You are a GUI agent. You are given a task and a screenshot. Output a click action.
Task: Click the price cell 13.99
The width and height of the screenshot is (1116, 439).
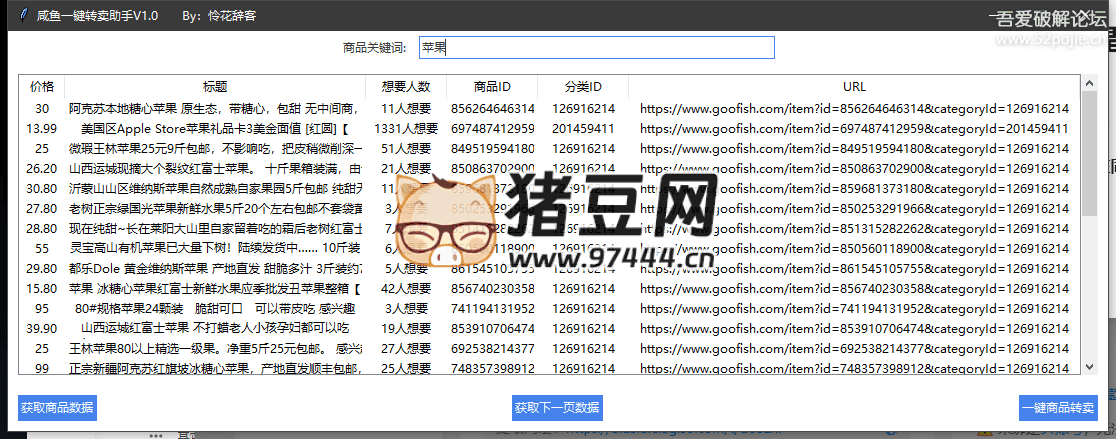41,129
